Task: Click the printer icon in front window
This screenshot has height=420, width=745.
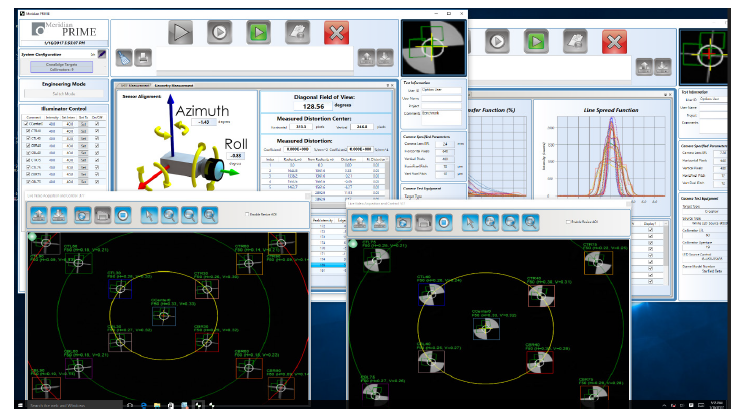Action: pos(143,58)
